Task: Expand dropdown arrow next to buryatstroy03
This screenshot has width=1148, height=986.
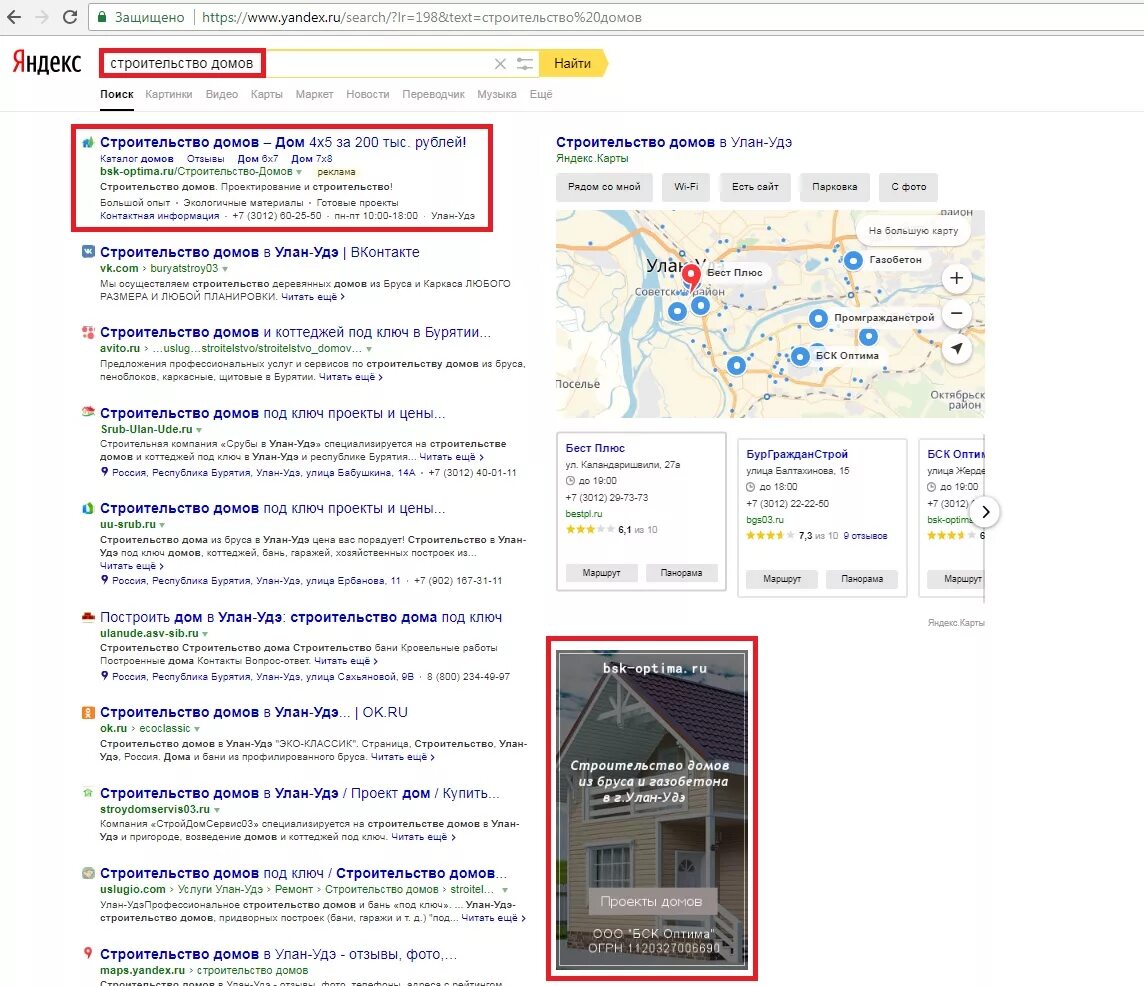Action: [225, 269]
